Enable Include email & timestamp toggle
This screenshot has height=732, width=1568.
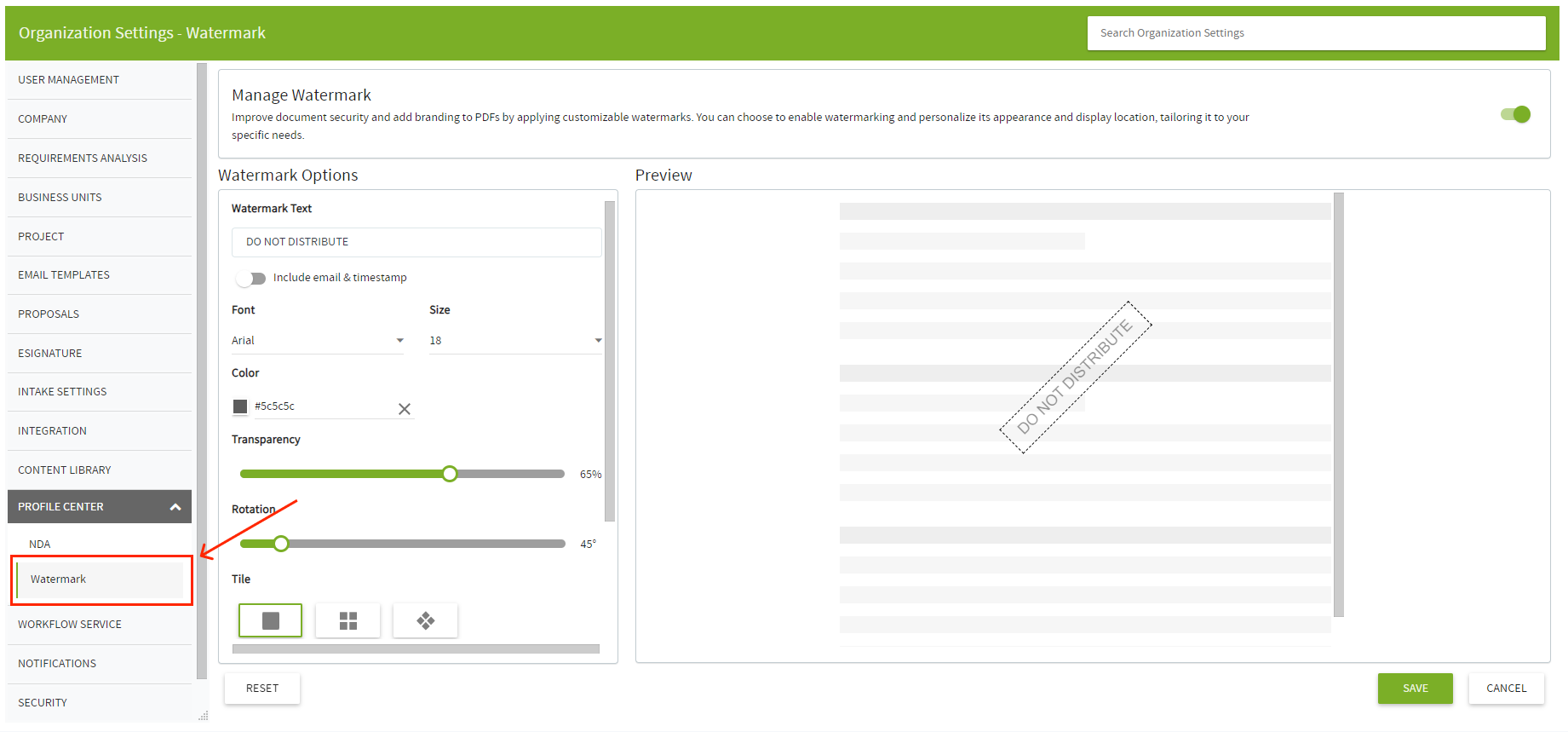click(250, 278)
